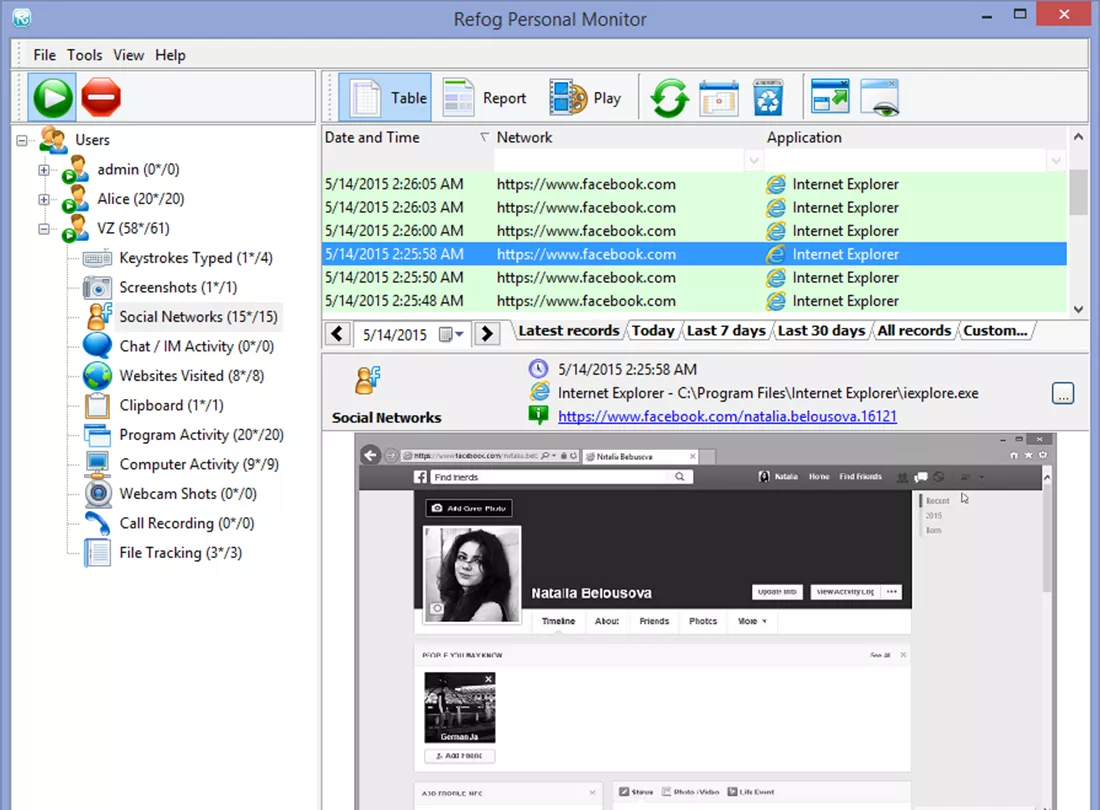Go to previous day with left arrow
The height and width of the screenshot is (810, 1100).
coord(337,334)
